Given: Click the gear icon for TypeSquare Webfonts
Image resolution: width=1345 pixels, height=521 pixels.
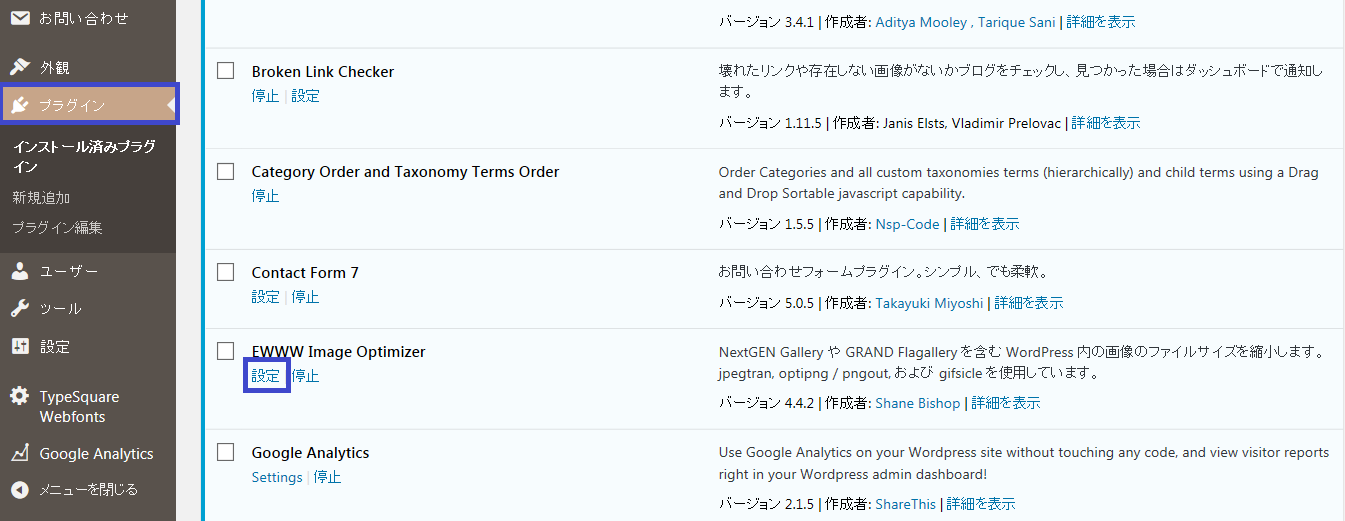Looking at the screenshot, I should tap(19, 397).
